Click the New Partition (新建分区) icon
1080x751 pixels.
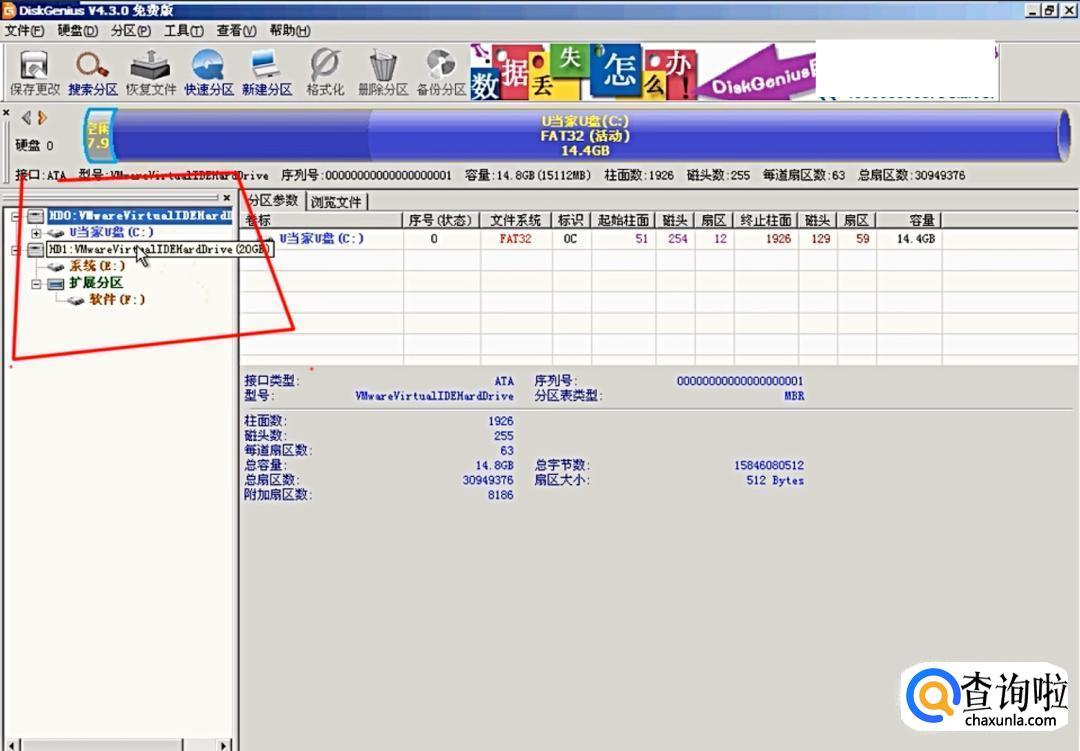pos(266,73)
